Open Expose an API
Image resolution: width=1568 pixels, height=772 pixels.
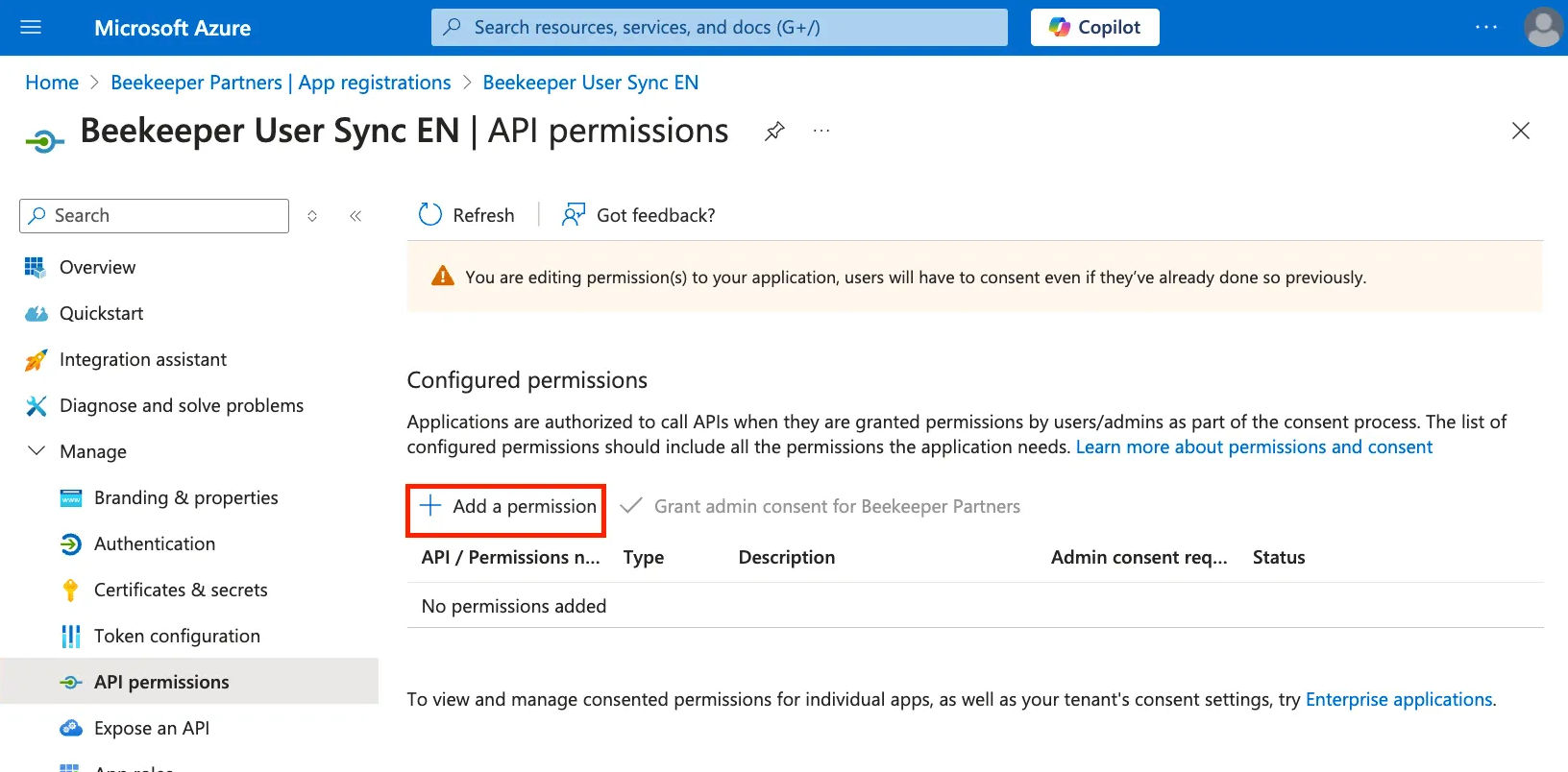pos(152,728)
